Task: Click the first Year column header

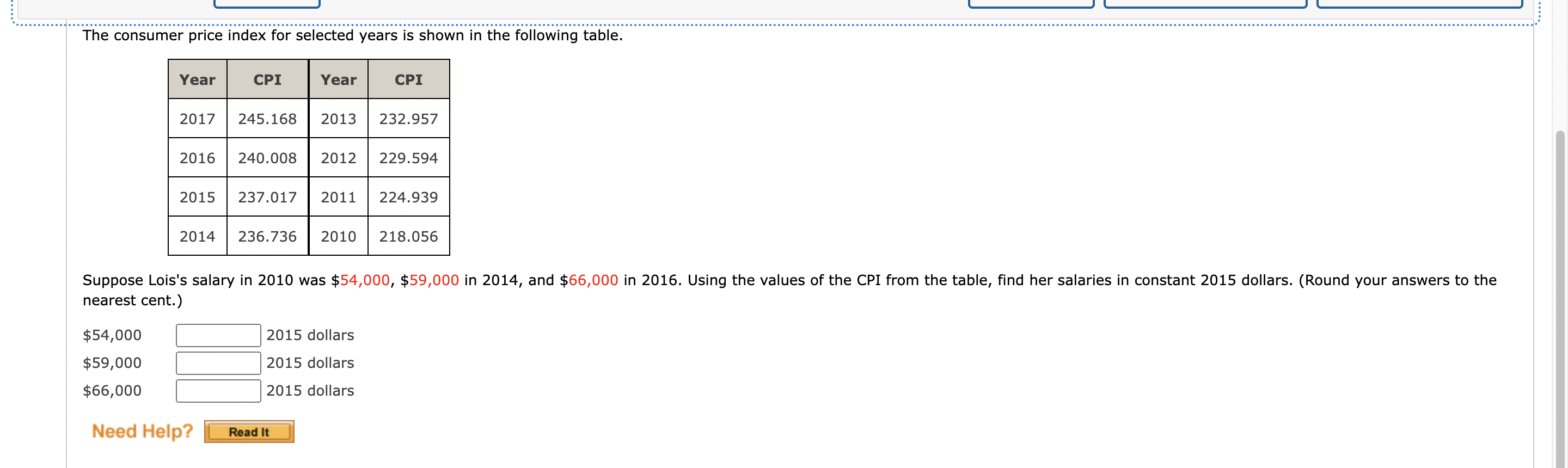Action: tap(197, 80)
